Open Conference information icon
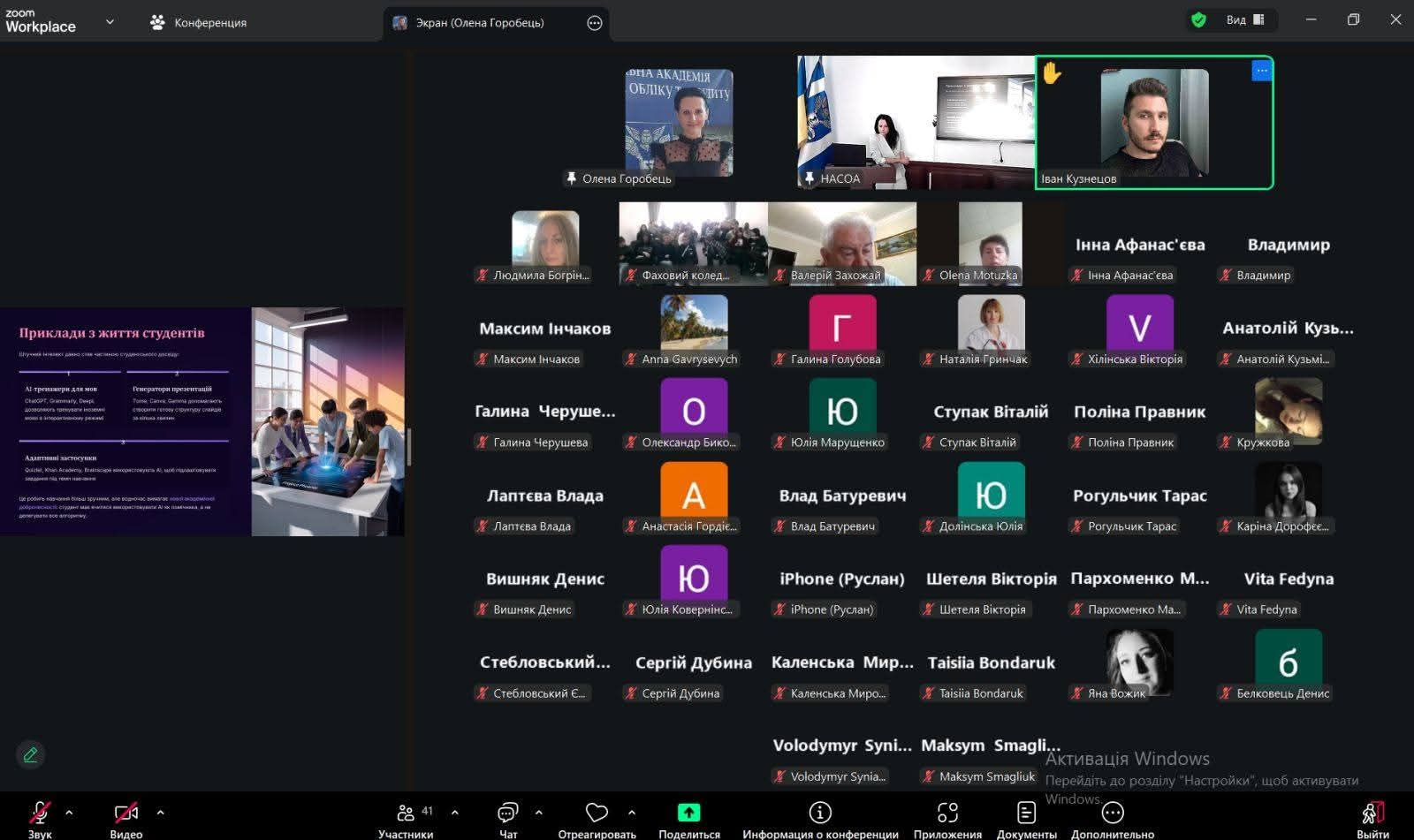1414x840 pixels. pos(819,813)
